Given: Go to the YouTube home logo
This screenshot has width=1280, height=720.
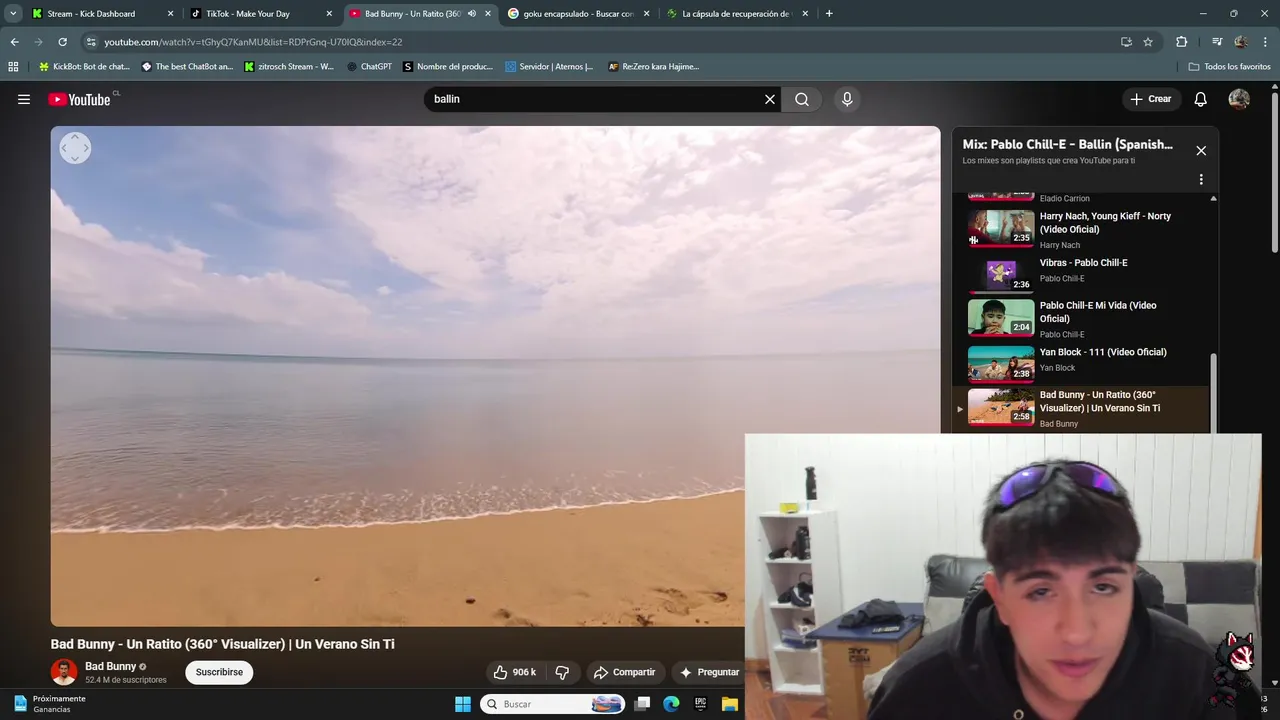Looking at the screenshot, I should 79,99.
